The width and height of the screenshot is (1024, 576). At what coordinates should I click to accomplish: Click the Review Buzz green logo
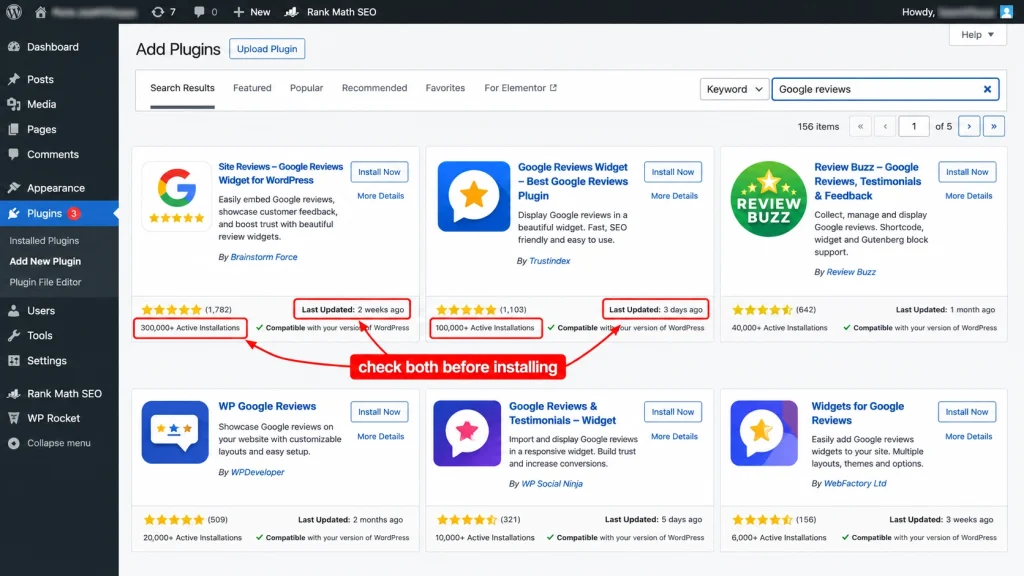[x=768, y=199]
